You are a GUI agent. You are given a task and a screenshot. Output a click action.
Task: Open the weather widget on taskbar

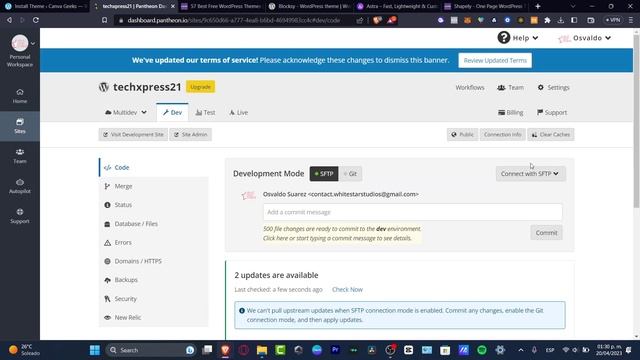coord(24,350)
